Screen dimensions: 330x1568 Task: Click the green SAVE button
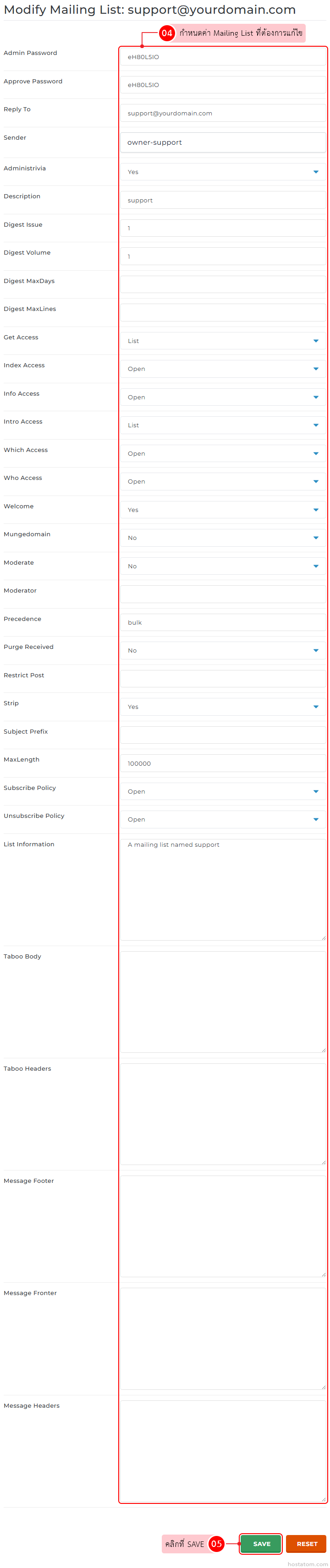tap(261, 1543)
